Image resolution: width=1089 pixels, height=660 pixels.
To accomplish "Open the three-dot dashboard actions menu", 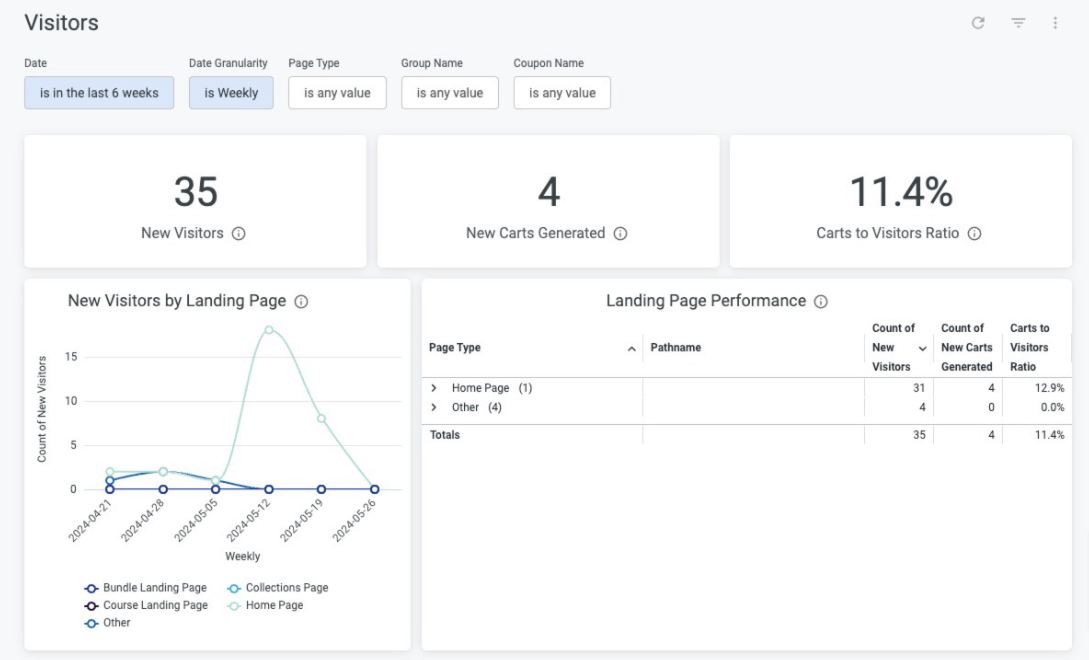I will pyautogui.click(x=1056, y=22).
